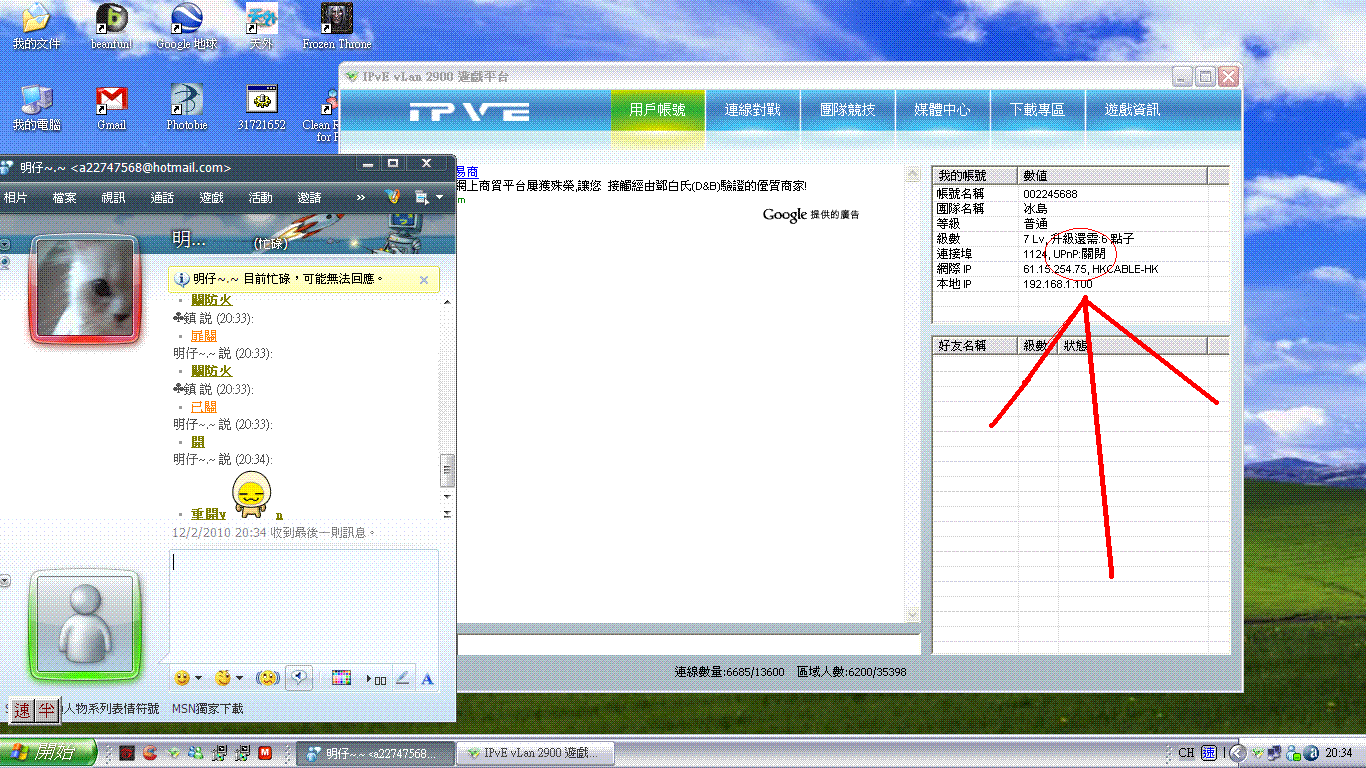Viewport: 1366px width, 768px height.
Task: Click the MSN獨家下載 link
Action: tap(207, 709)
